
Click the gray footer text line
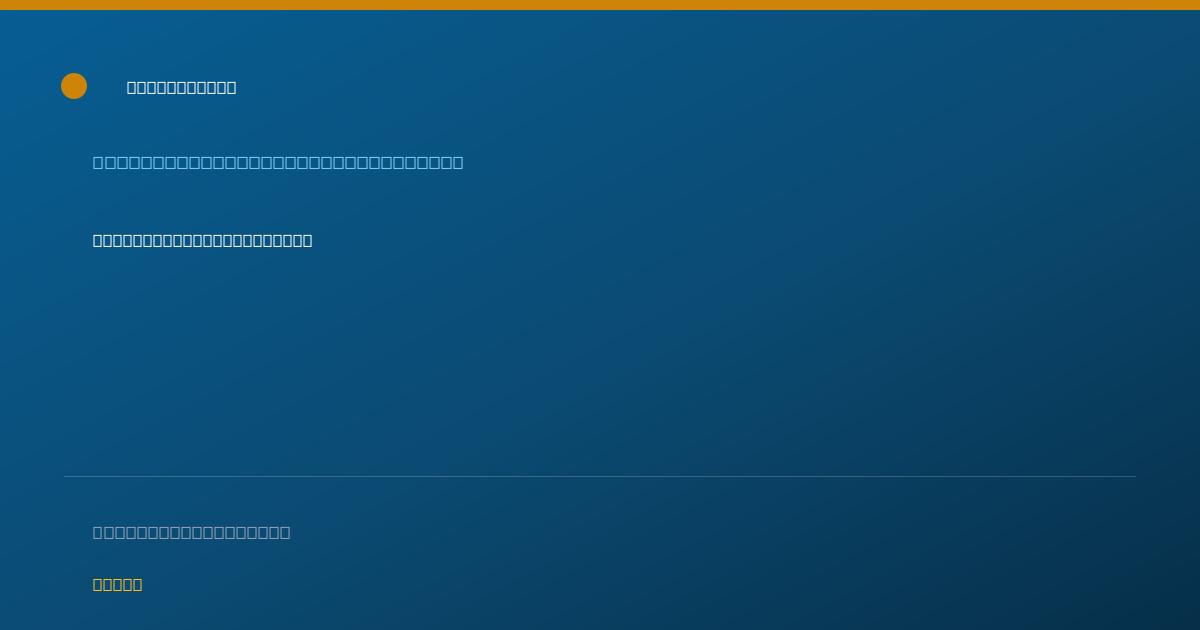pyautogui.click(x=192, y=532)
